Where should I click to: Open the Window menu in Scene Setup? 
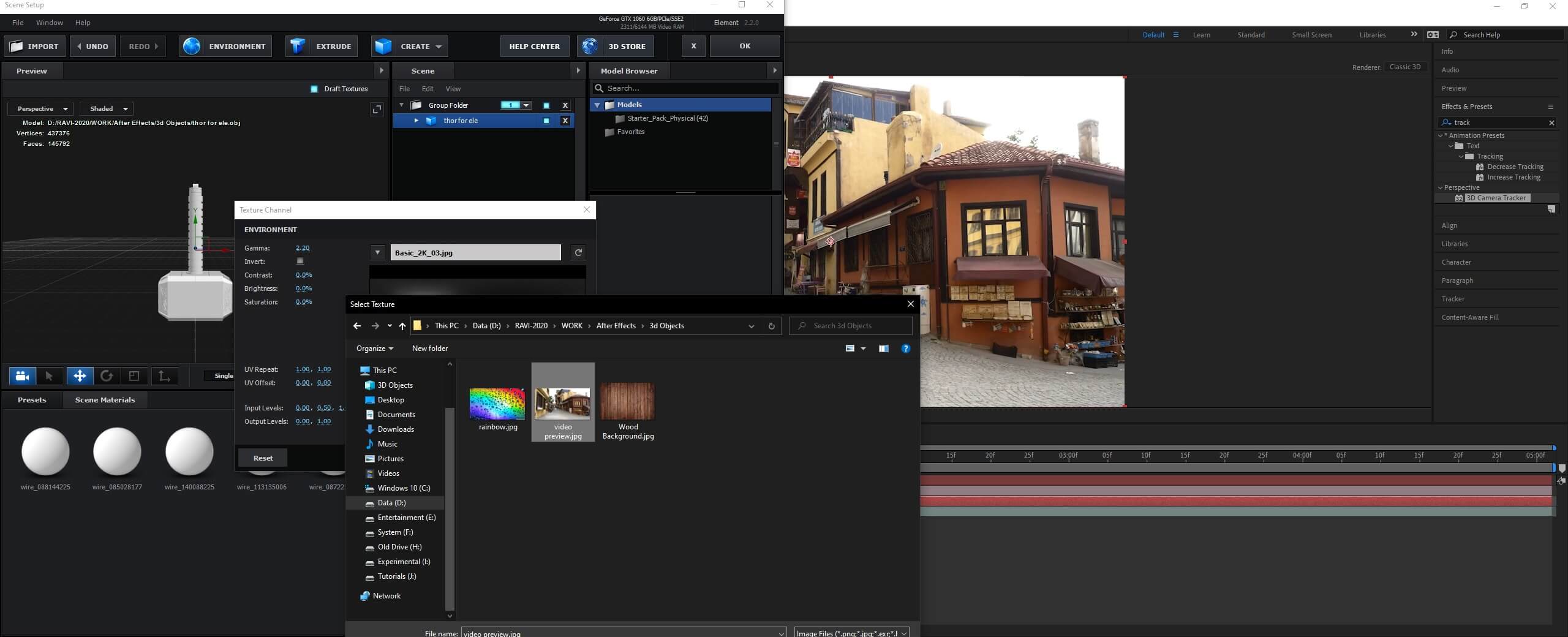click(50, 23)
